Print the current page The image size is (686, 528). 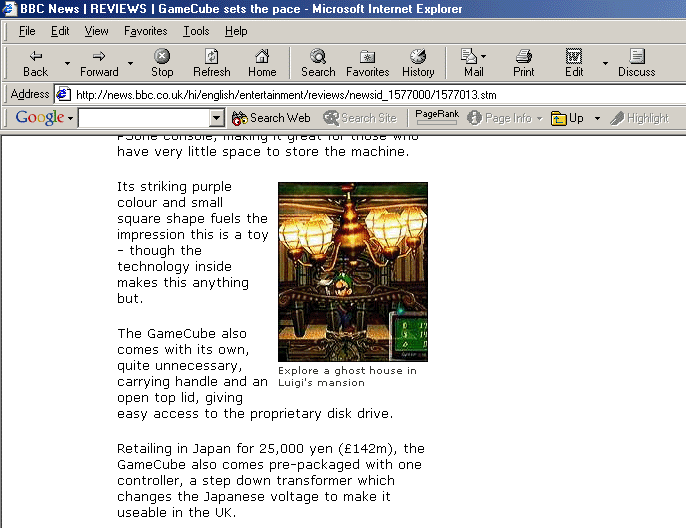524,63
